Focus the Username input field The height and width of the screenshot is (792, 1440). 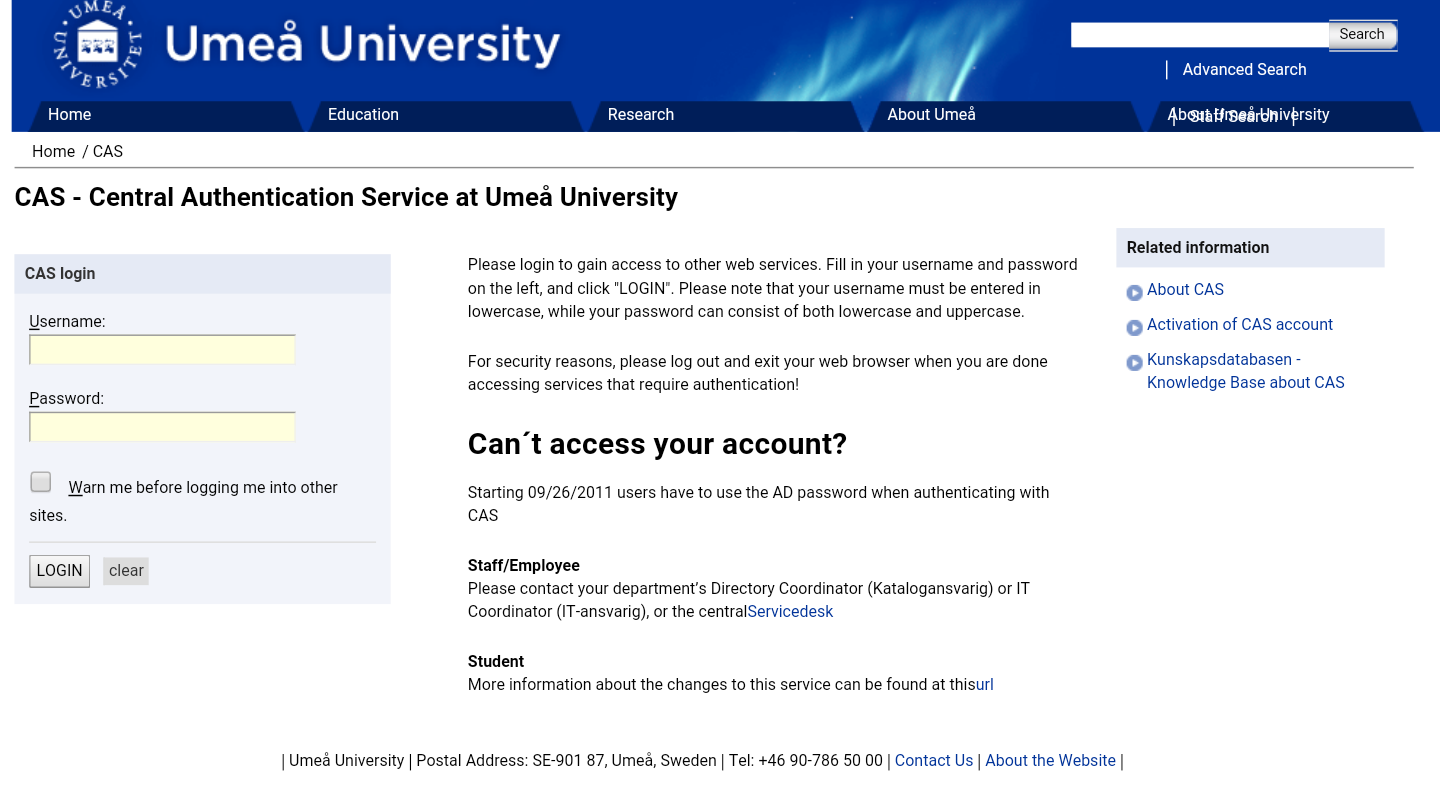pos(162,350)
